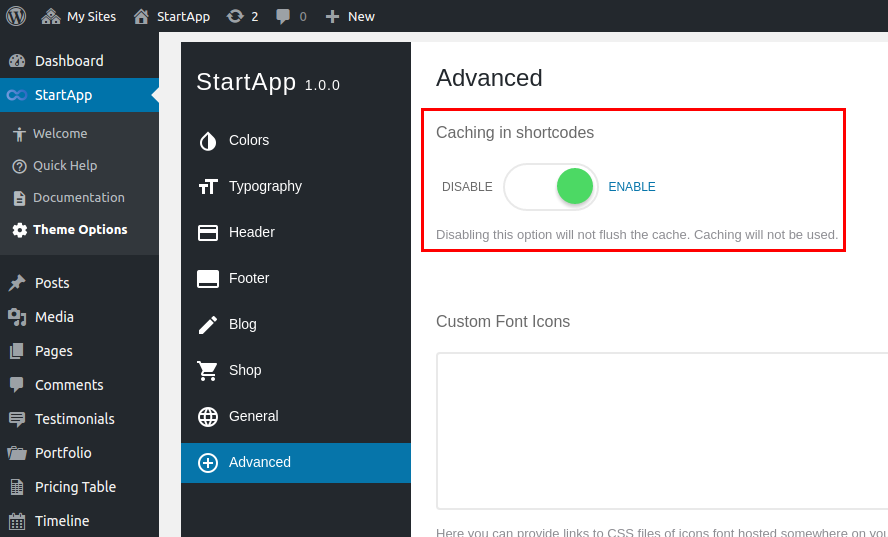Screen dimensions: 888x537
Task: Click the General globe icon
Action: (208, 416)
